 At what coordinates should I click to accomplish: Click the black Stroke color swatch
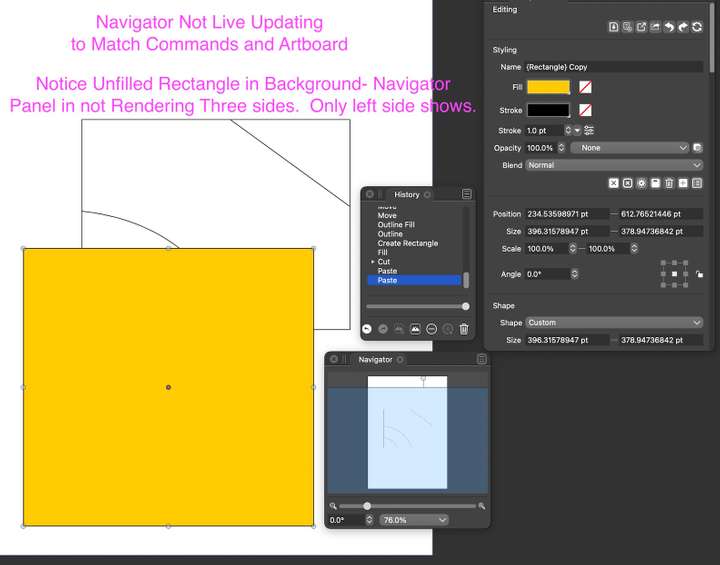tap(548, 110)
